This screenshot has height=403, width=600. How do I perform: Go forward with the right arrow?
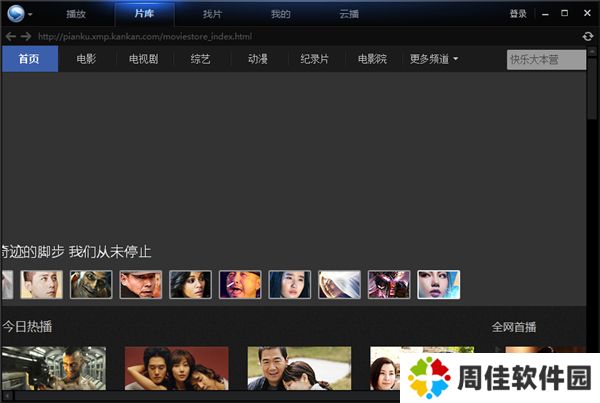pos(26,37)
